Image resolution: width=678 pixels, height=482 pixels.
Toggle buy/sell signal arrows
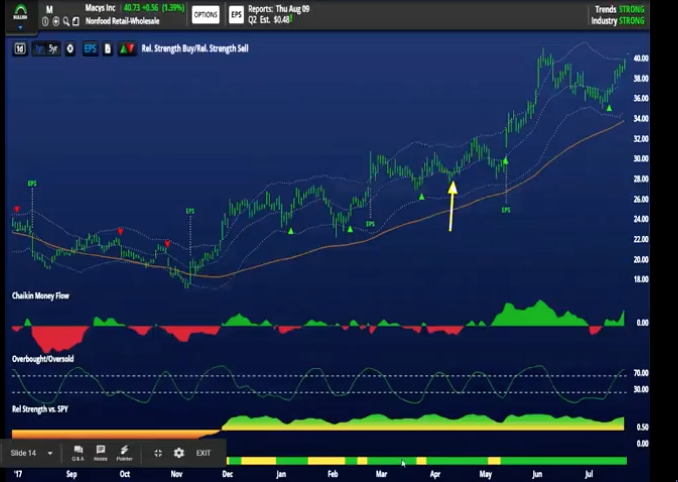(126, 48)
